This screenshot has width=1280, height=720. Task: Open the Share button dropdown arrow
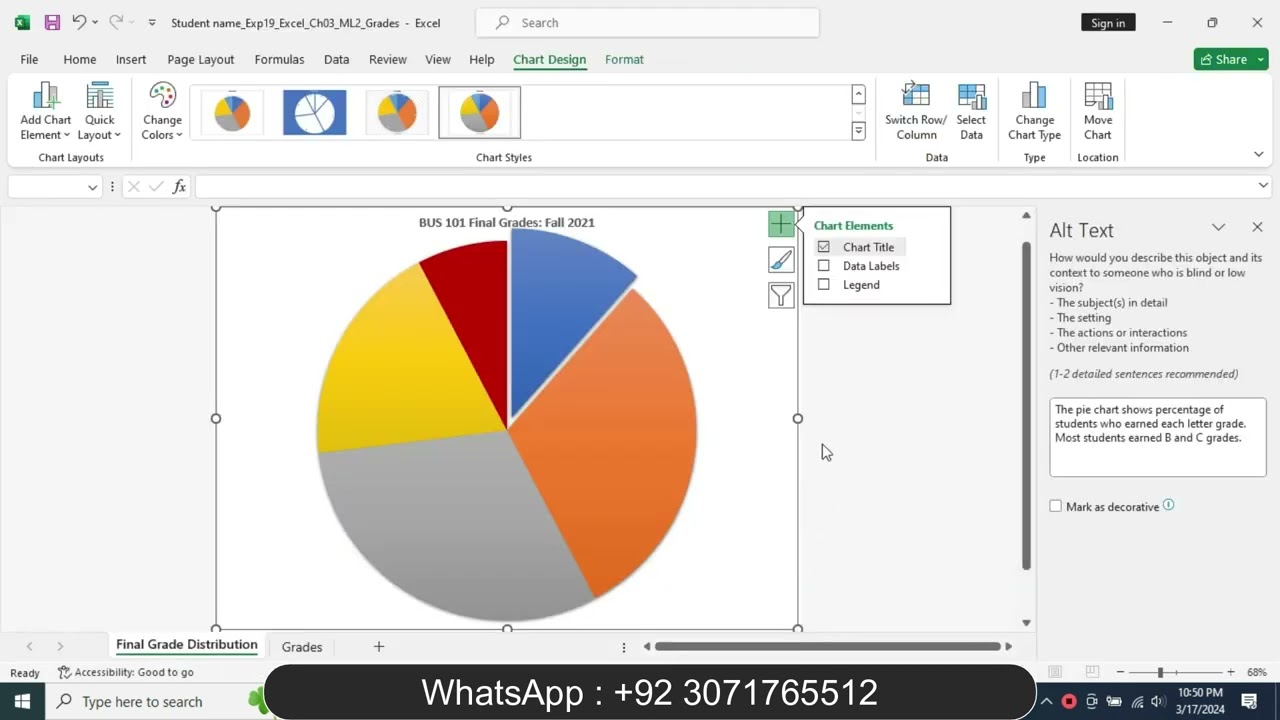coord(1262,59)
